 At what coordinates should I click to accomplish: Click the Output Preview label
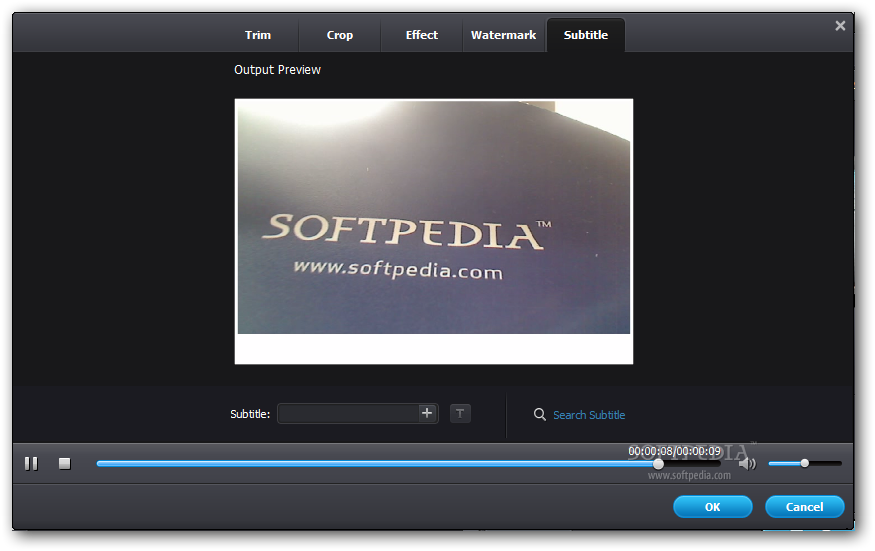pos(277,70)
